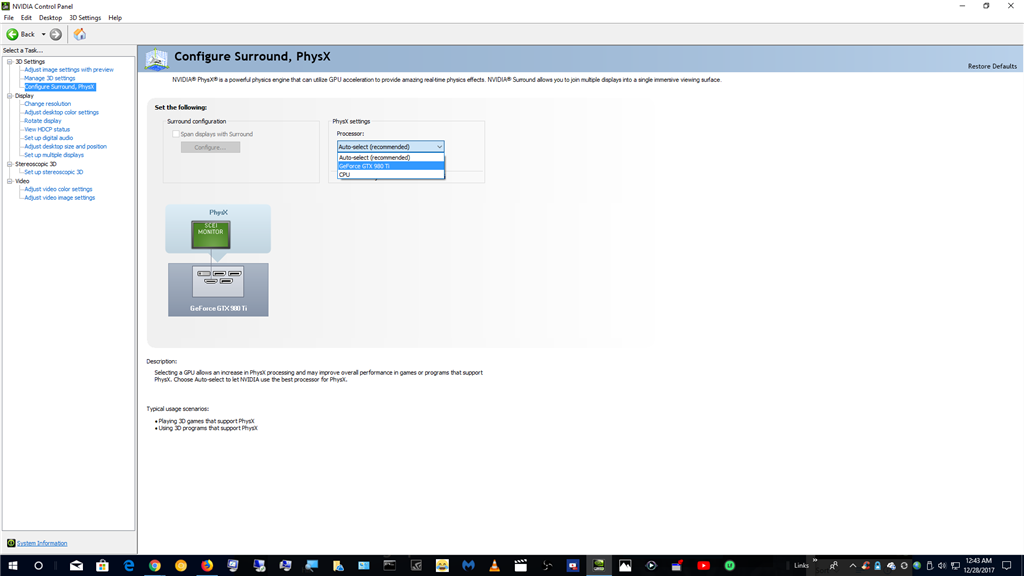The height and width of the screenshot is (576, 1024).
Task: Collapse the 3D Settings tree node
Action: [10, 61]
